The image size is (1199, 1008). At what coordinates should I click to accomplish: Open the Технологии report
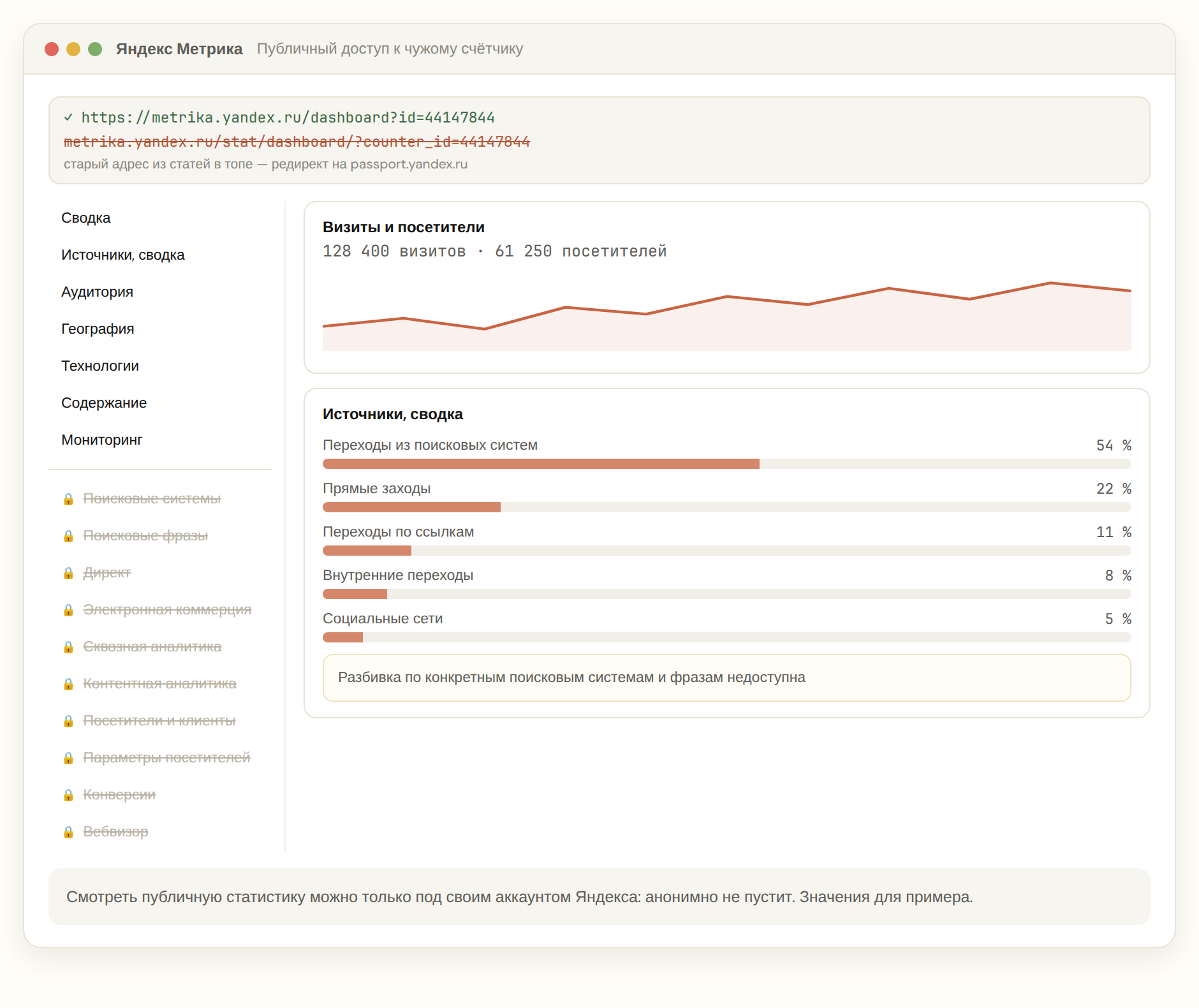click(x=100, y=366)
